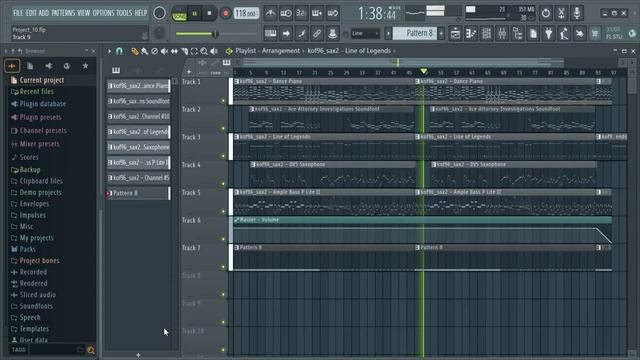The height and width of the screenshot is (360, 640).
Task: Open the snap selector showing Line
Action: (365, 33)
